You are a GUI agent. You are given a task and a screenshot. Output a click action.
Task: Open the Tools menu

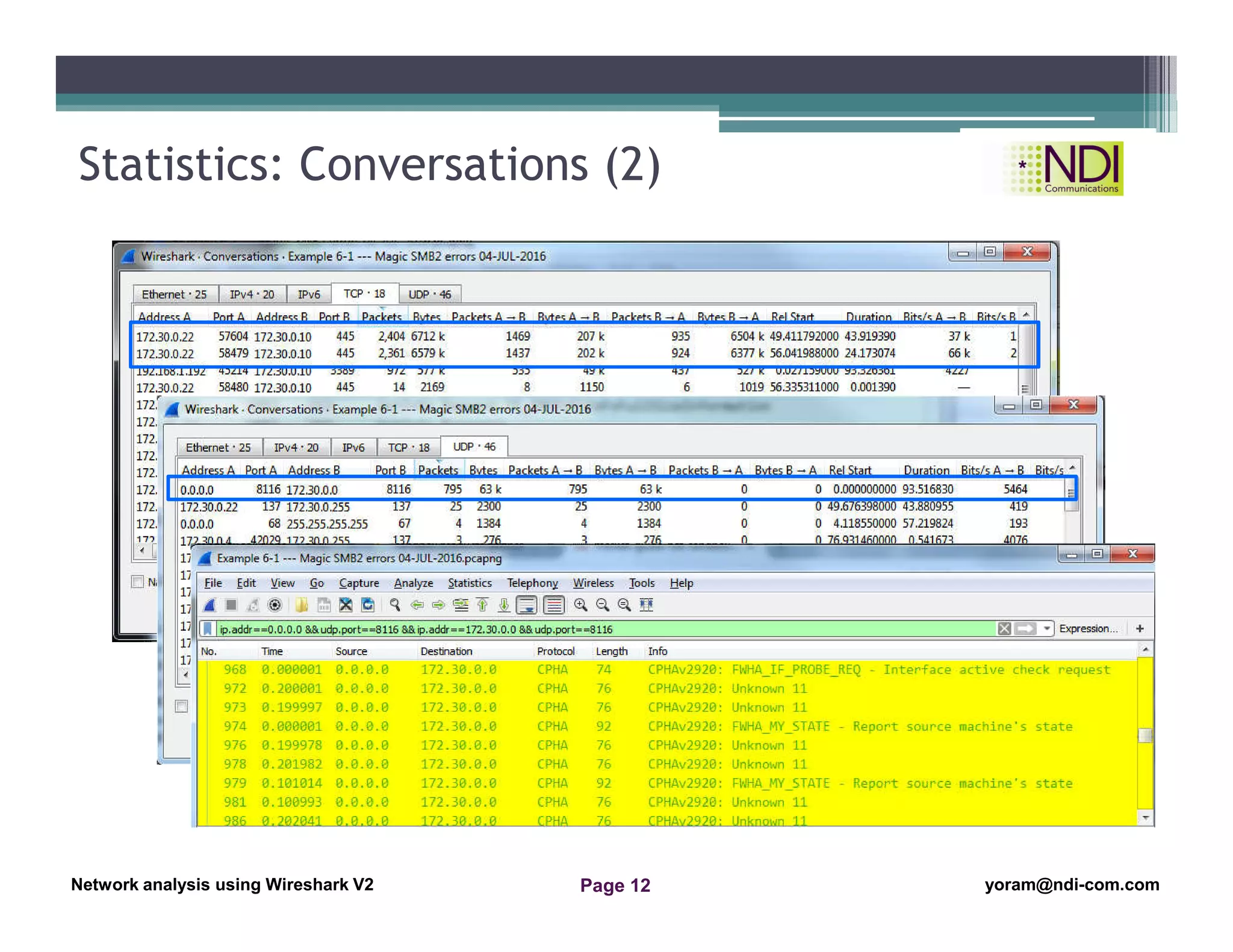(642, 583)
